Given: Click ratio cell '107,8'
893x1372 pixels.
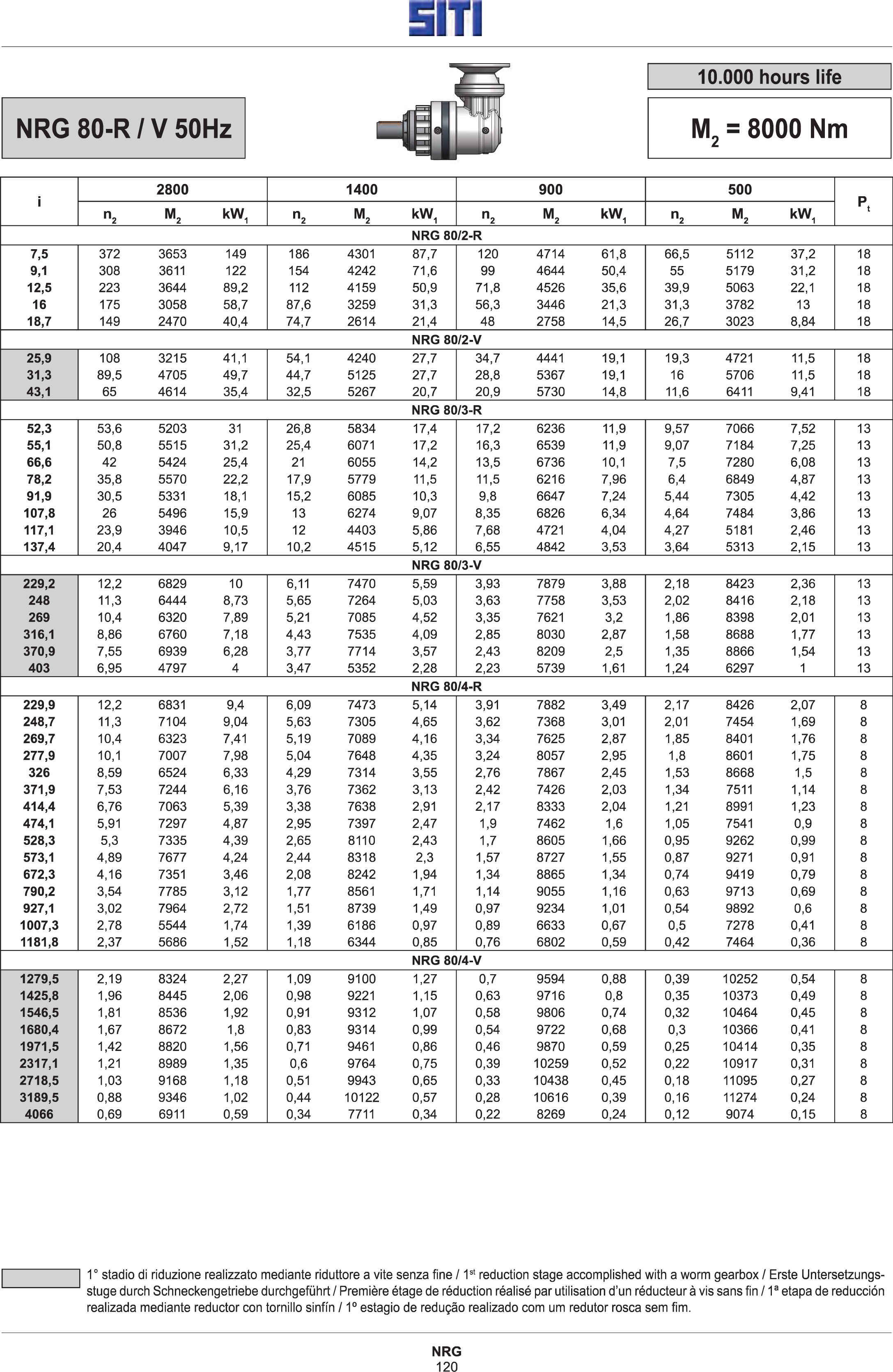Looking at the screenshot, I should click(x=39, y=513).
